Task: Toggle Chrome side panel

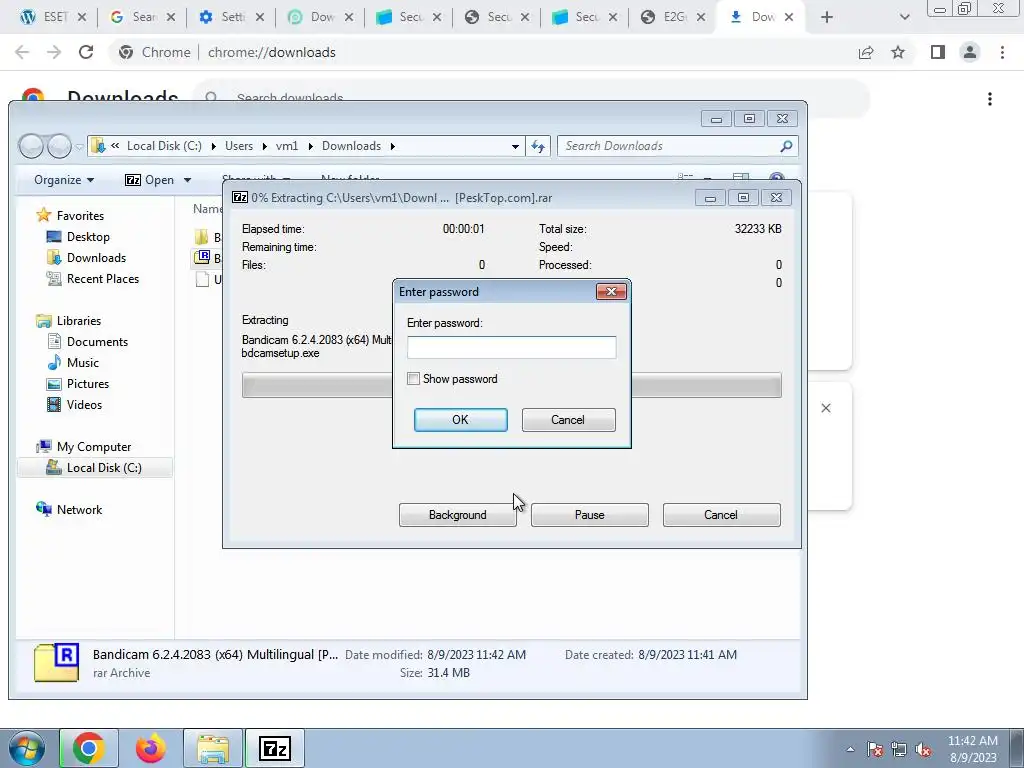Action: 938,52
